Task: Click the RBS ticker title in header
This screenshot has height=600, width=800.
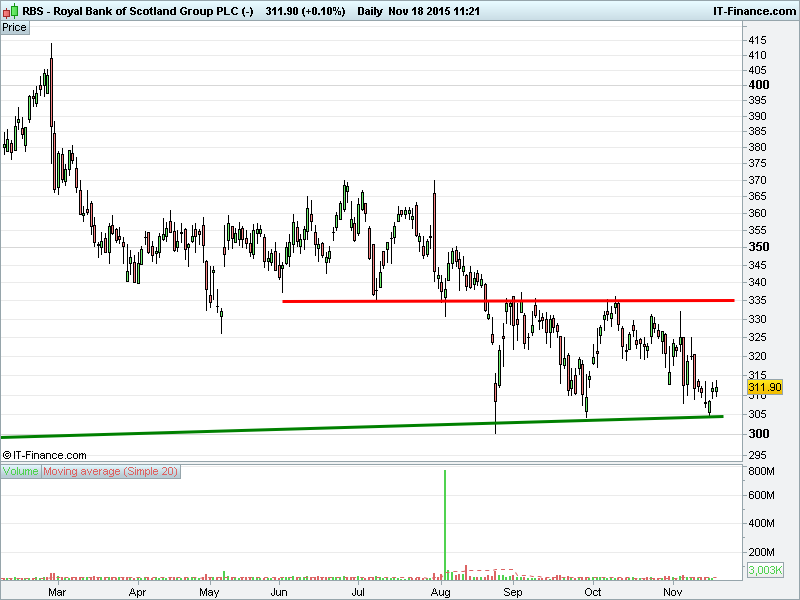Action: click(36, 11)
